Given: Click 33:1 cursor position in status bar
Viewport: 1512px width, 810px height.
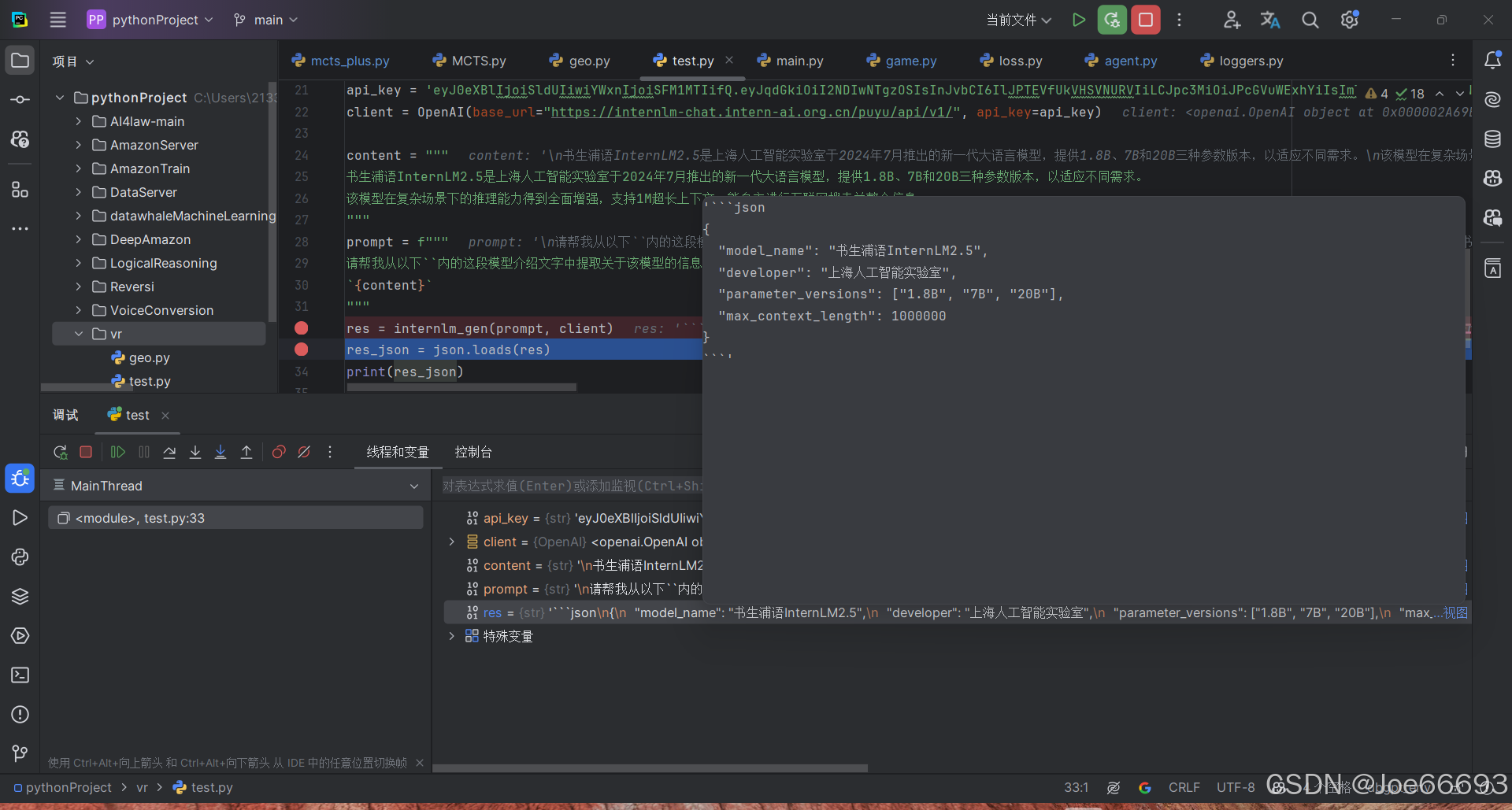Looking at the screenshot, I should click(x=1076, y=787).
